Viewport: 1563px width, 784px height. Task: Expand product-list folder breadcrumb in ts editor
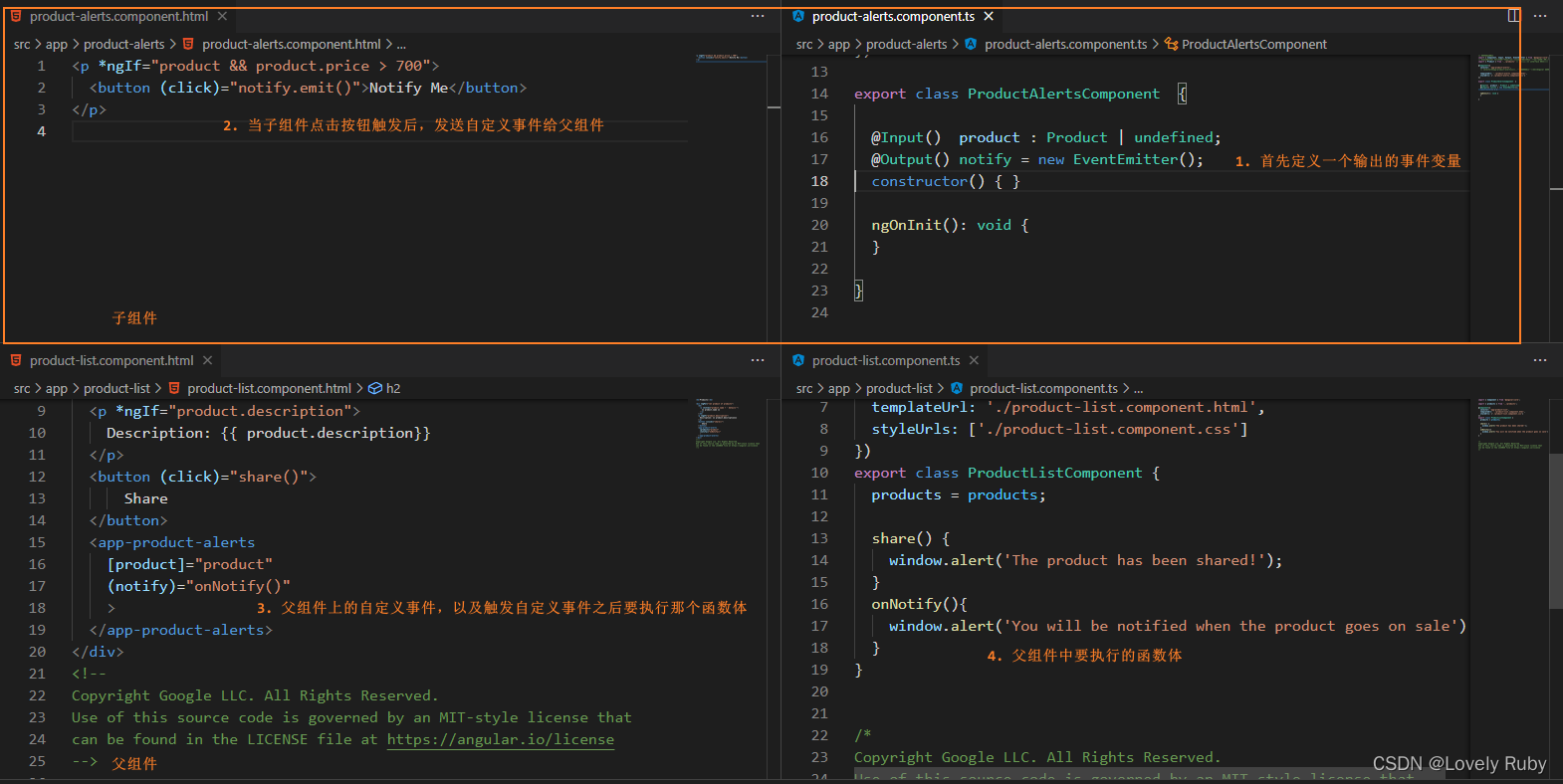click(x=899, y=388)
